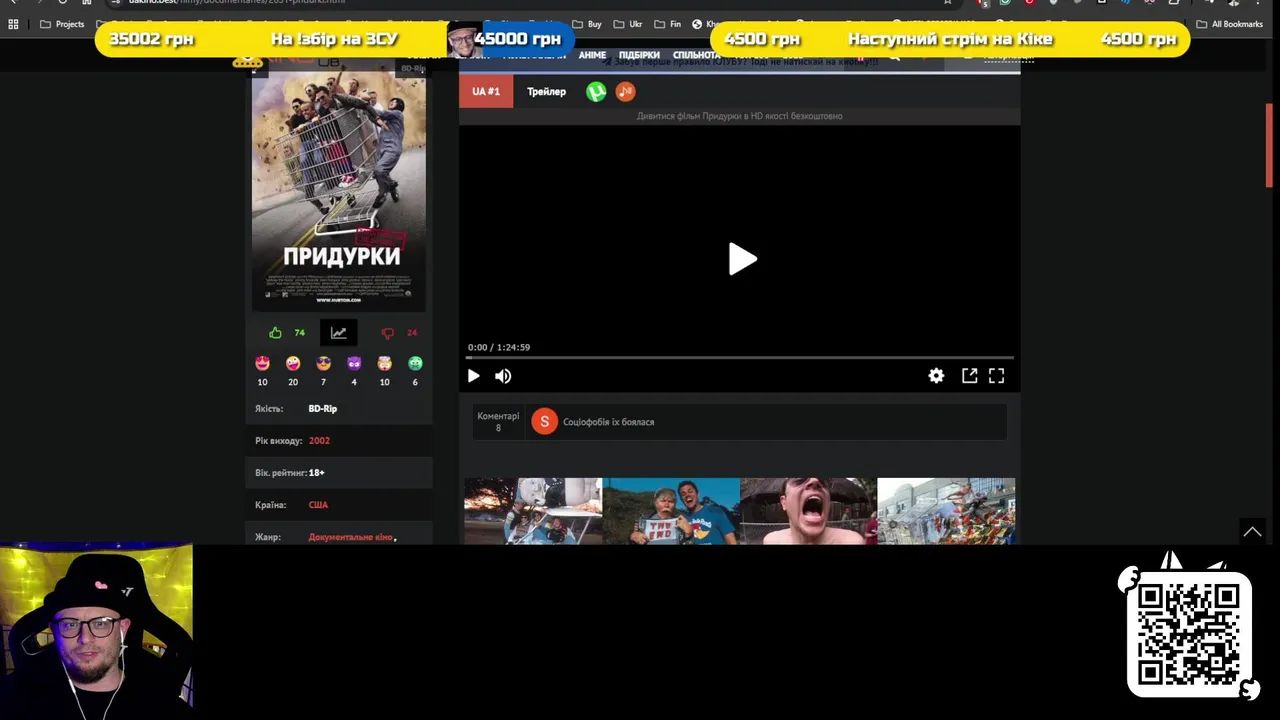The image size is (1280, 720).
Task: Open the barbecue scene screenshot thumbnail
Action: 533,511
